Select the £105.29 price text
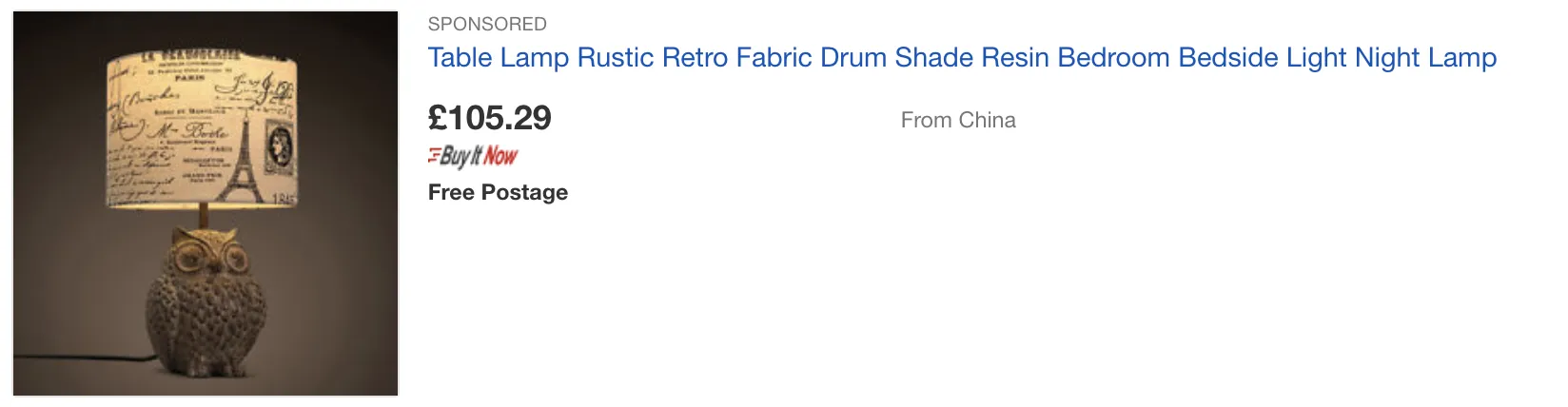Image resolution: width=1568 pixels, height=407 pixels. click(490, 118)
